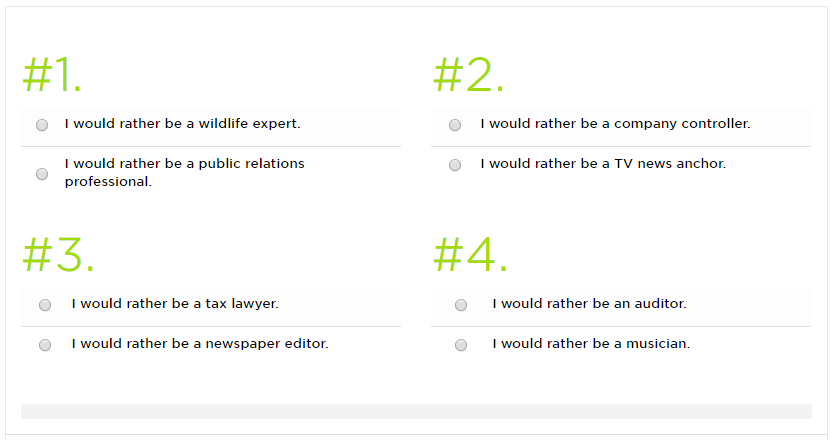838x440 pixels.
Task: Click the text 'I would rather be a newspaper editor.'
Action: coord(200,344)
